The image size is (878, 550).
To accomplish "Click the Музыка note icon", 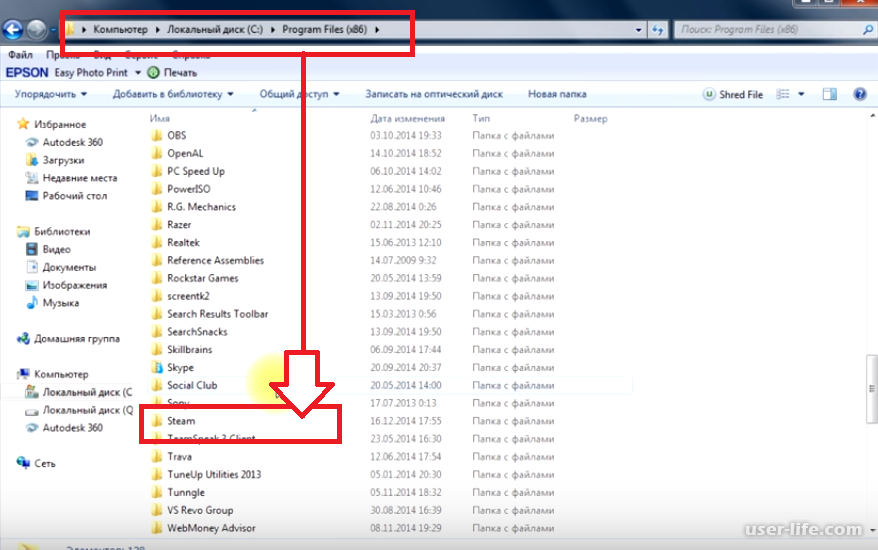I will coord(32,303).
